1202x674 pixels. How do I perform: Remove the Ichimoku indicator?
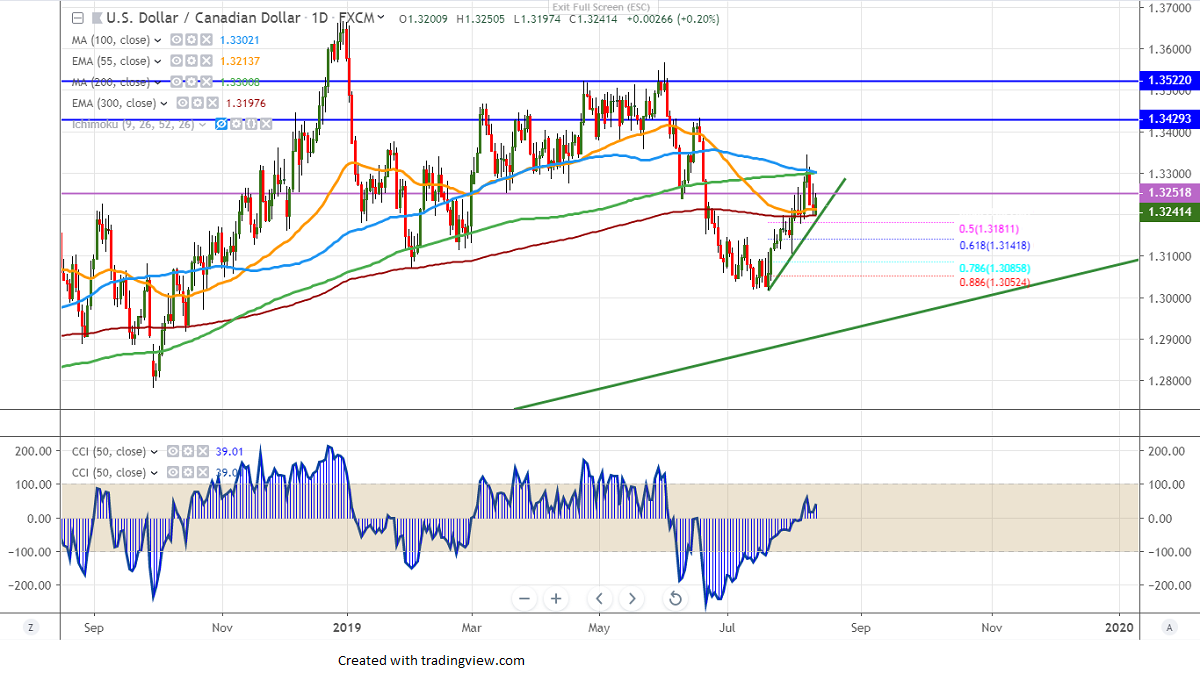266,124
